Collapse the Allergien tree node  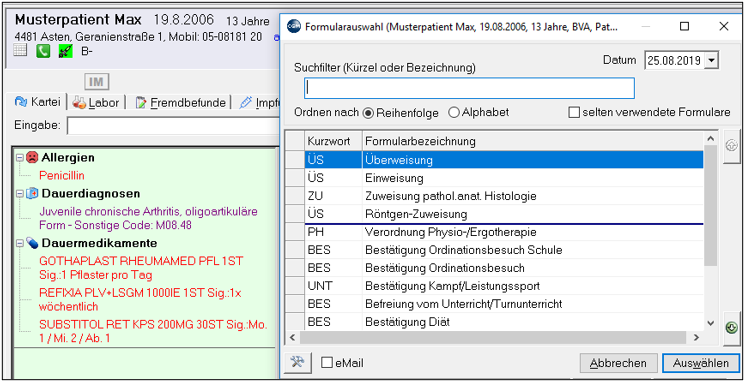(19, 157)
